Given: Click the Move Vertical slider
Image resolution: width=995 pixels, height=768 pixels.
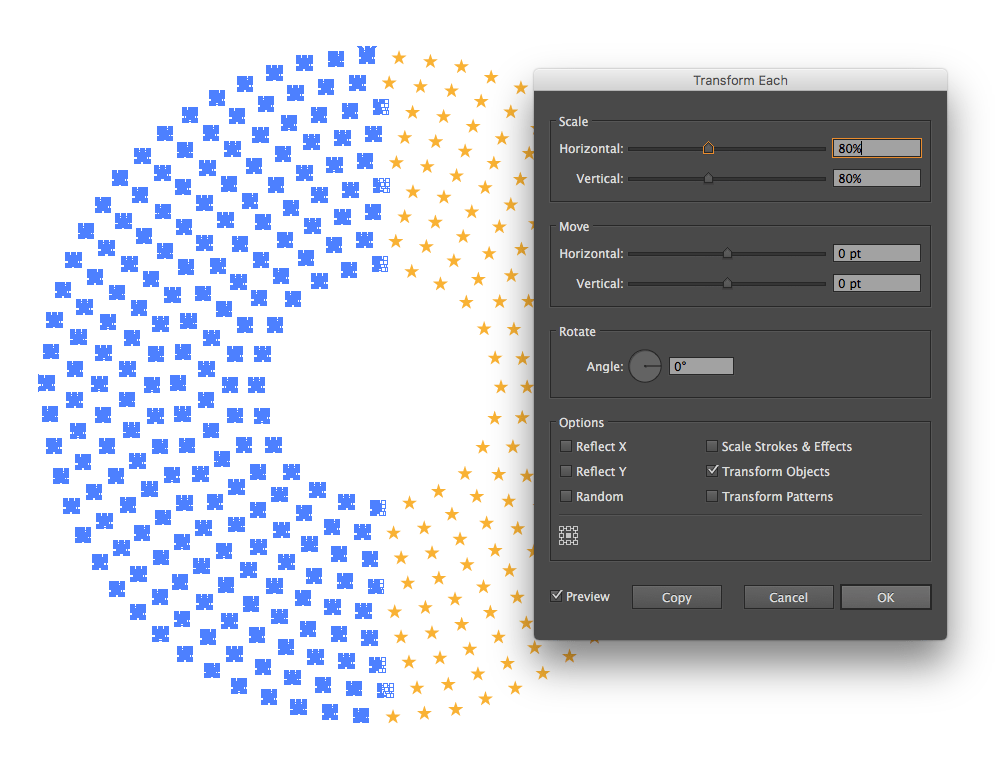Looking at the screenshot, I should pos(727,283).
